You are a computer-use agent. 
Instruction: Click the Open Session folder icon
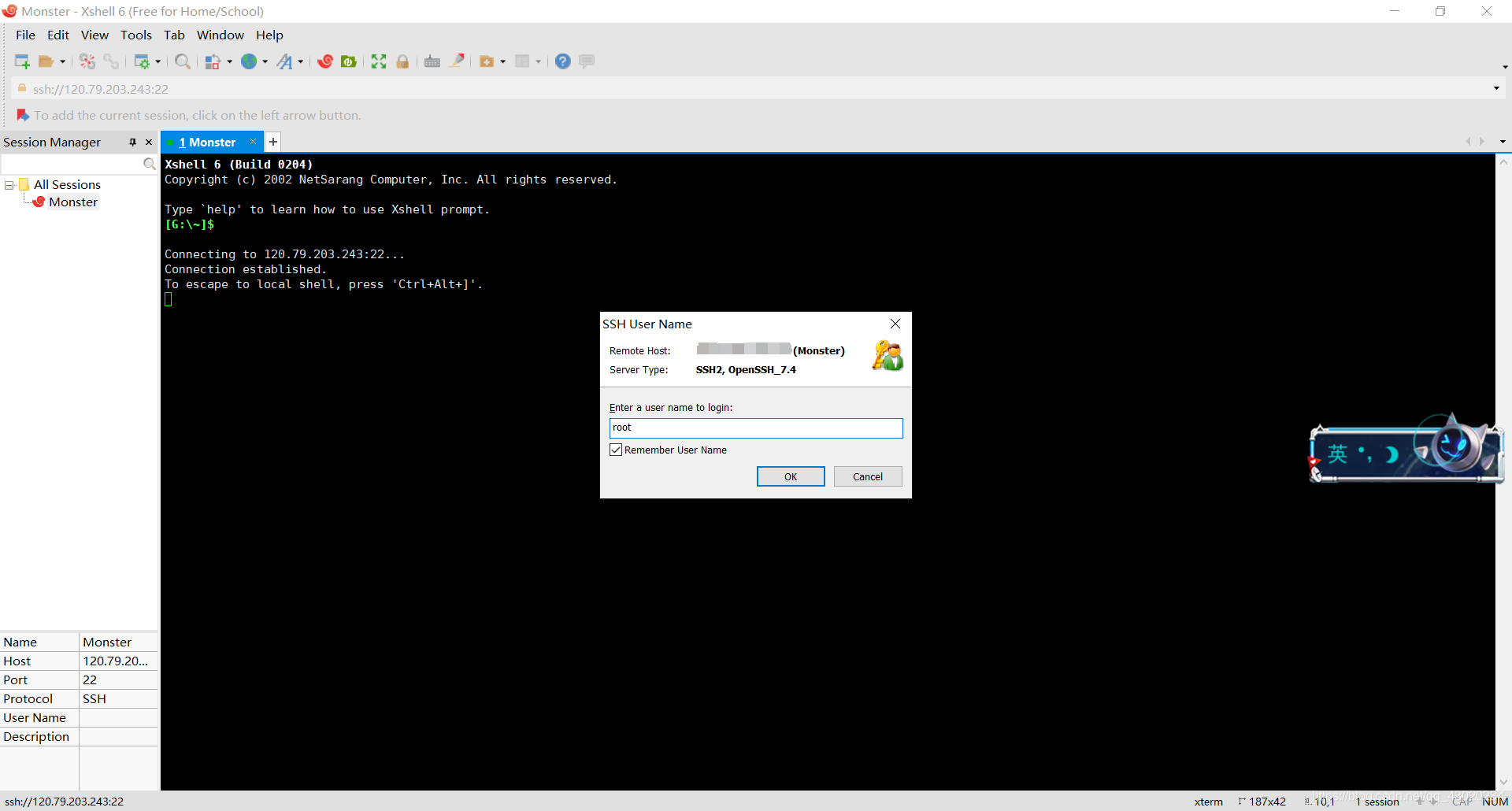click(x=46, y=61)
